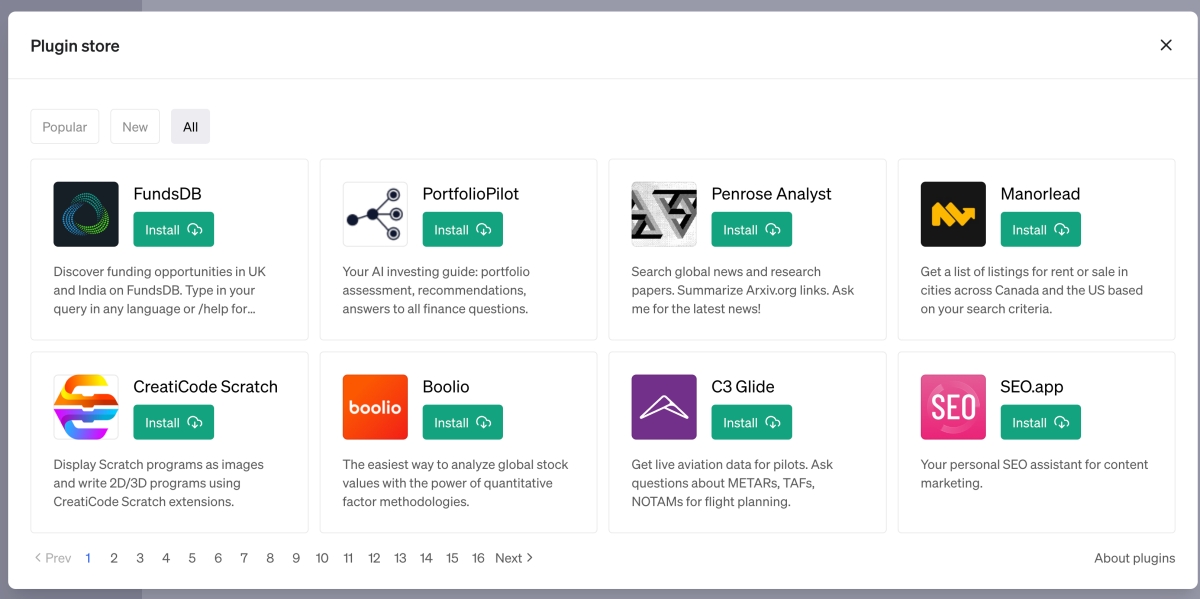
Task: Click the PortfolioPilot network graph icon
Action: (375, 214)
